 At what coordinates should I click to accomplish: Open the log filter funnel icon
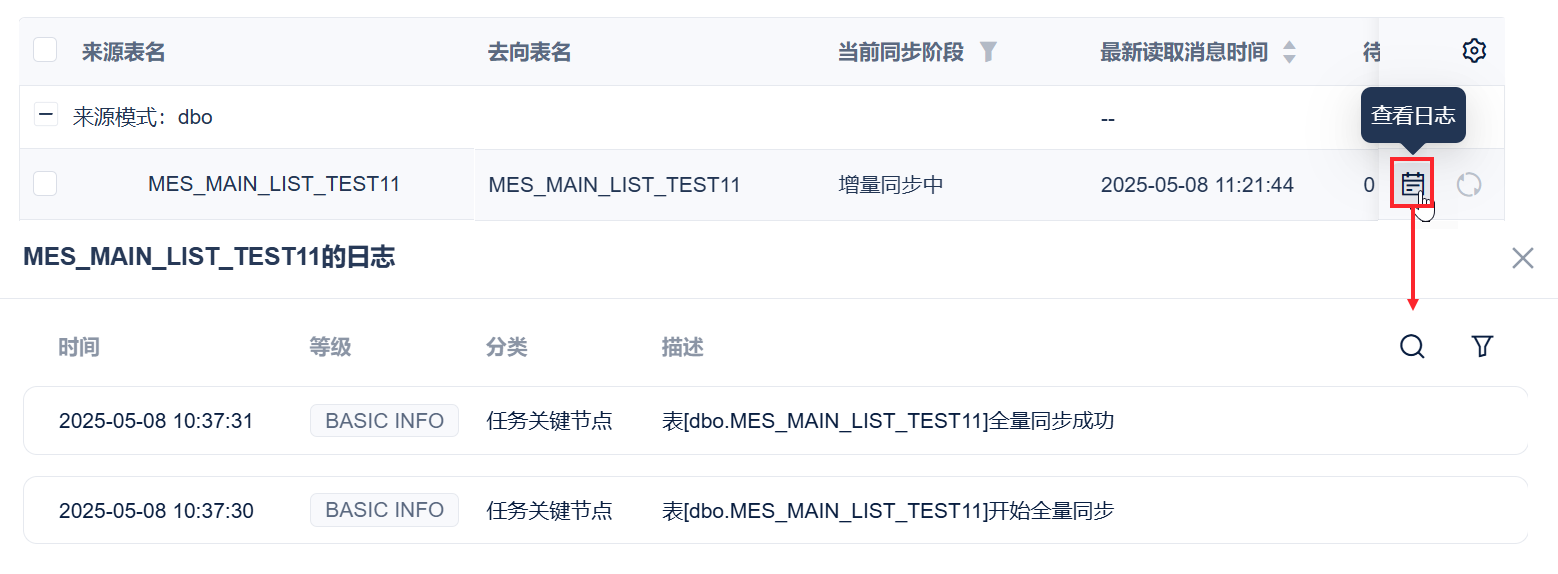pos(1482,347)
